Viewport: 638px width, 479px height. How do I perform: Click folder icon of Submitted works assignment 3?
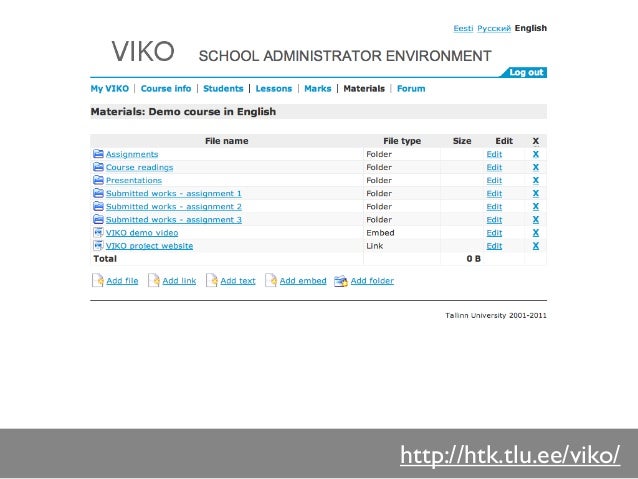98,219
